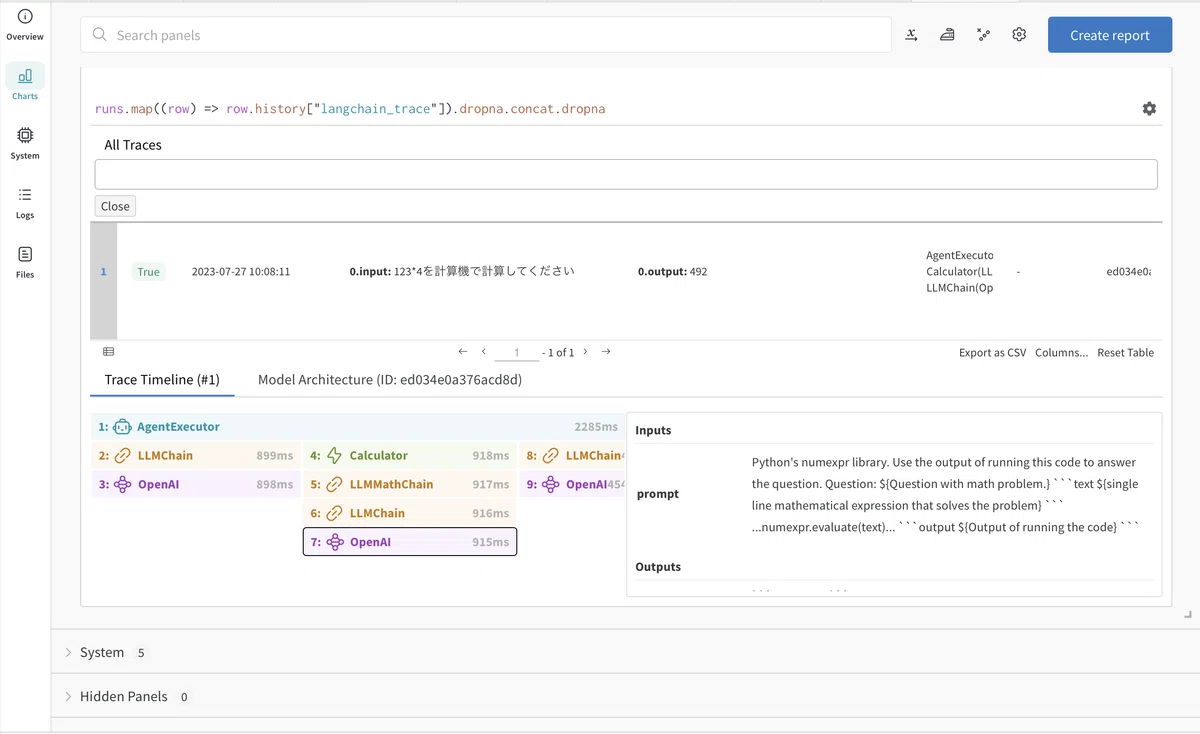Screen dimensions: 1200x734
Task: Grab the panel resize handle at corner
Action: [x=1188, y=613]
